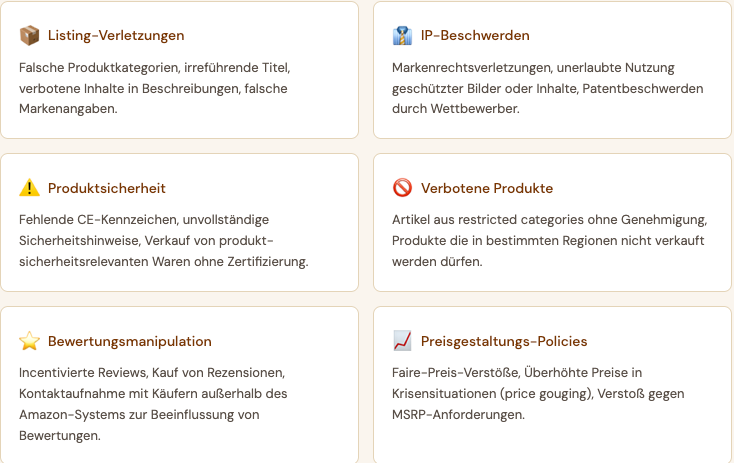Click the description text about falsche Produktkategorien

(x=155, y=88)
